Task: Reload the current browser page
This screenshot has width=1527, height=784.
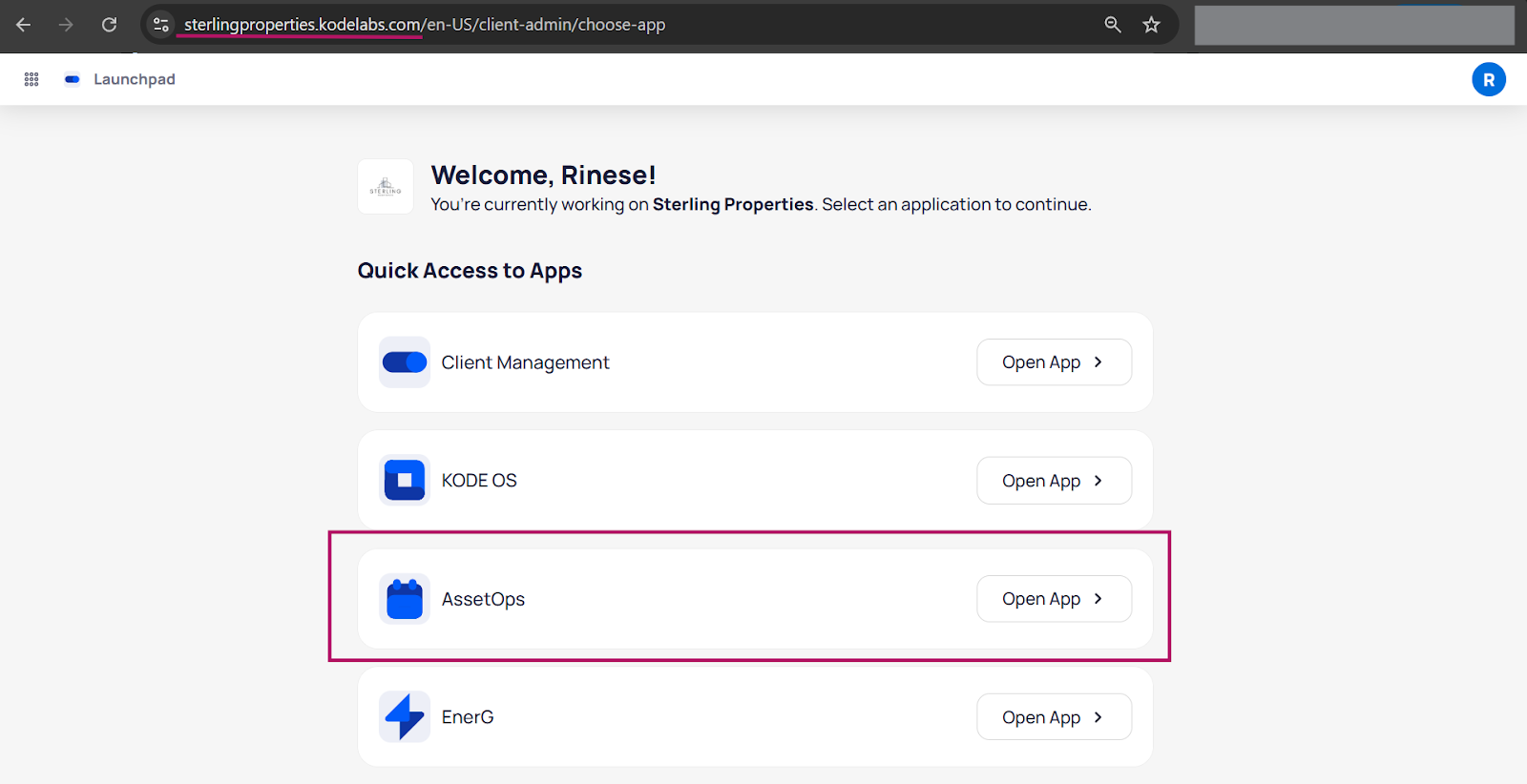Action: (x=110, y=25)
